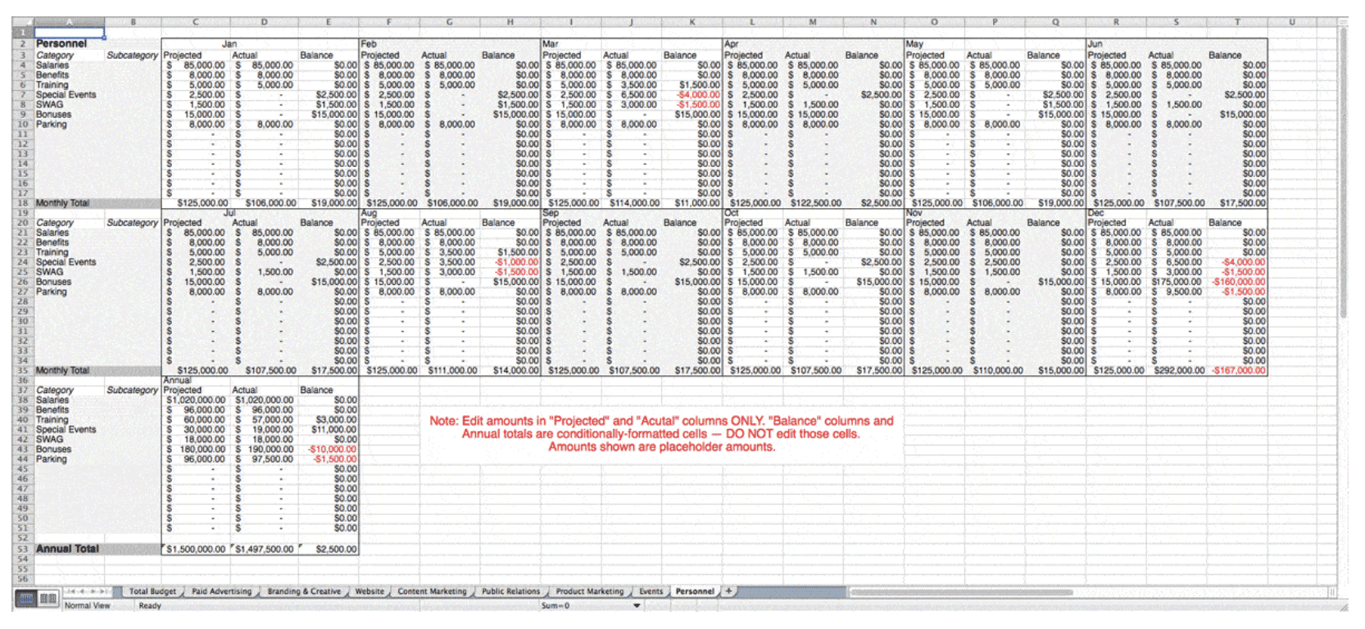1365x629 pixels.
Task: Select the $1,497,500.00 annual actual total
Action: click(264, 548)
